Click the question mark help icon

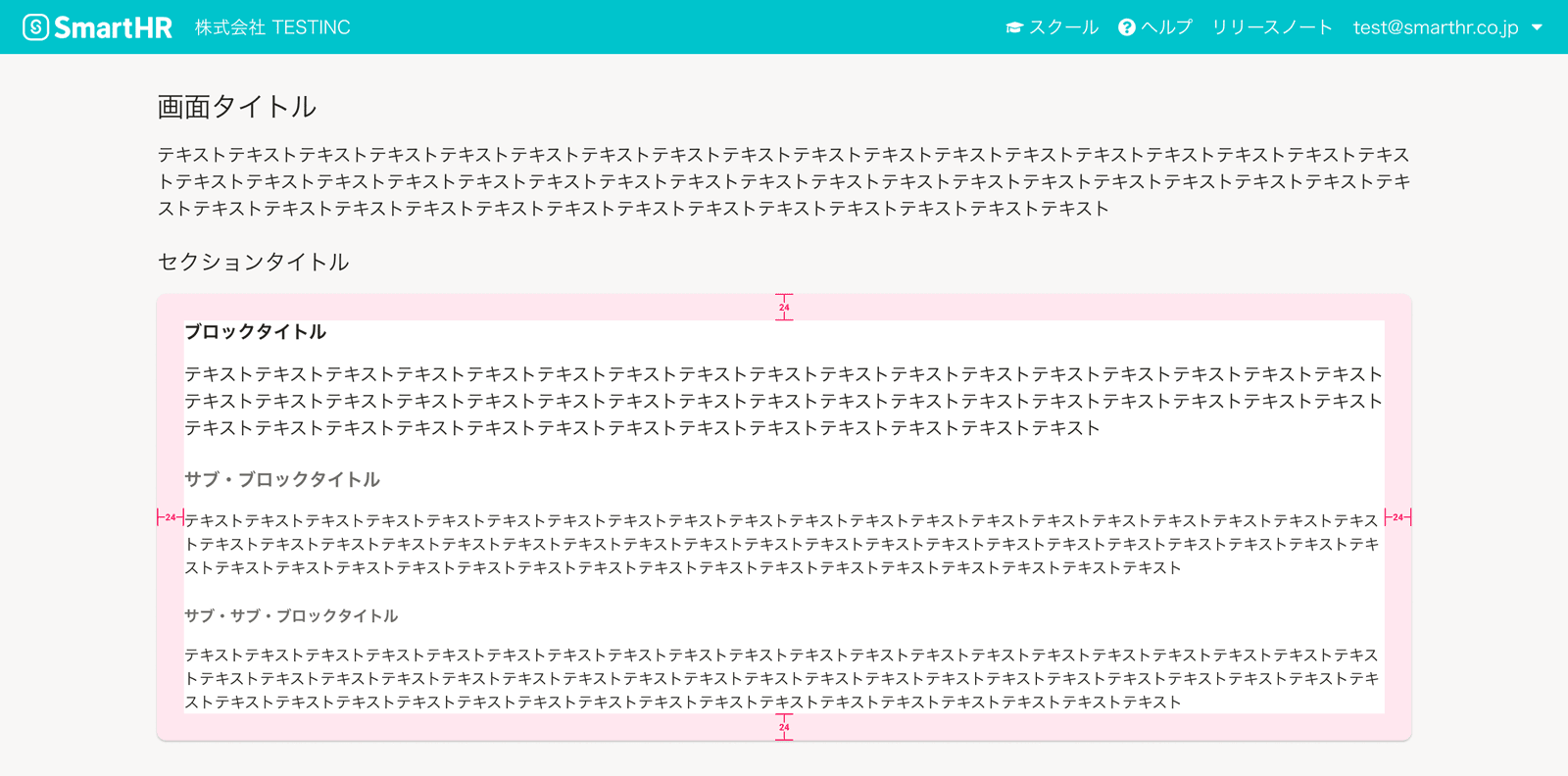tap(1127, 27)
